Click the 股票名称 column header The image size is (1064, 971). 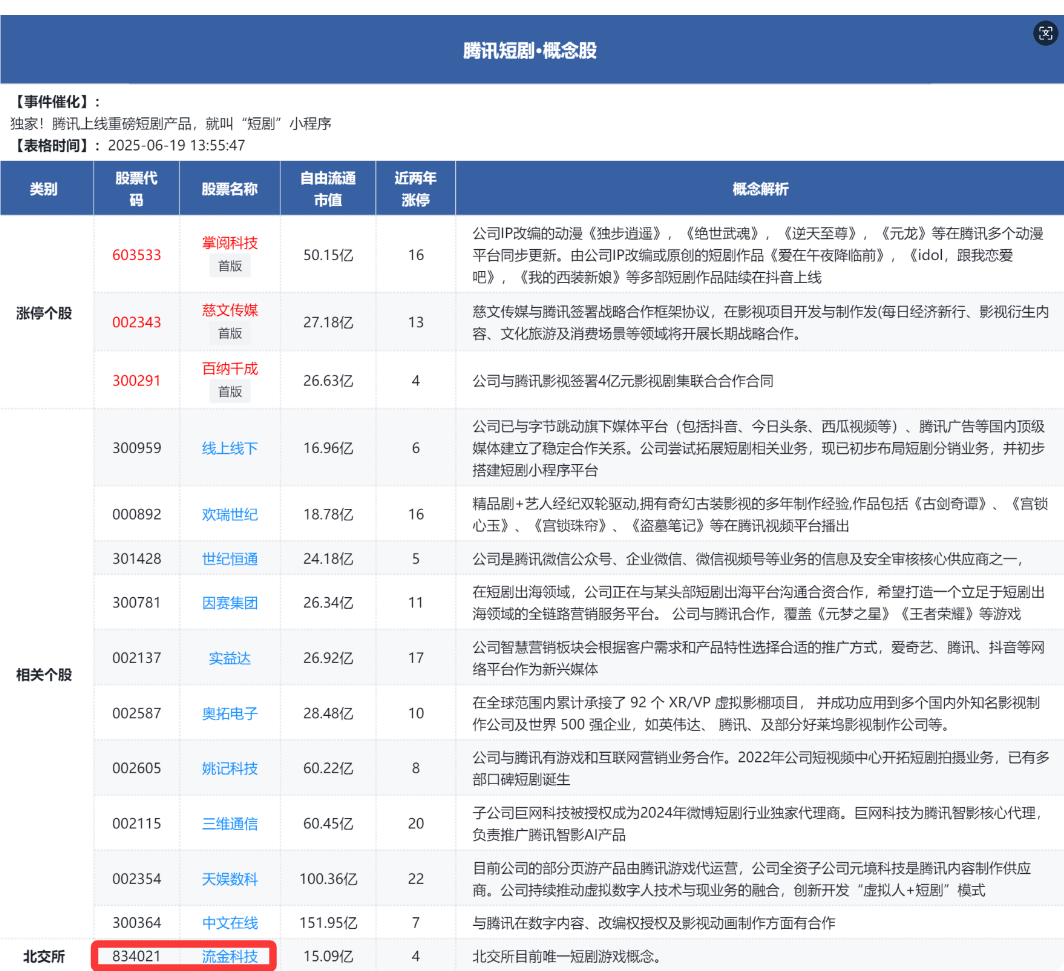(x=230, y=189)
